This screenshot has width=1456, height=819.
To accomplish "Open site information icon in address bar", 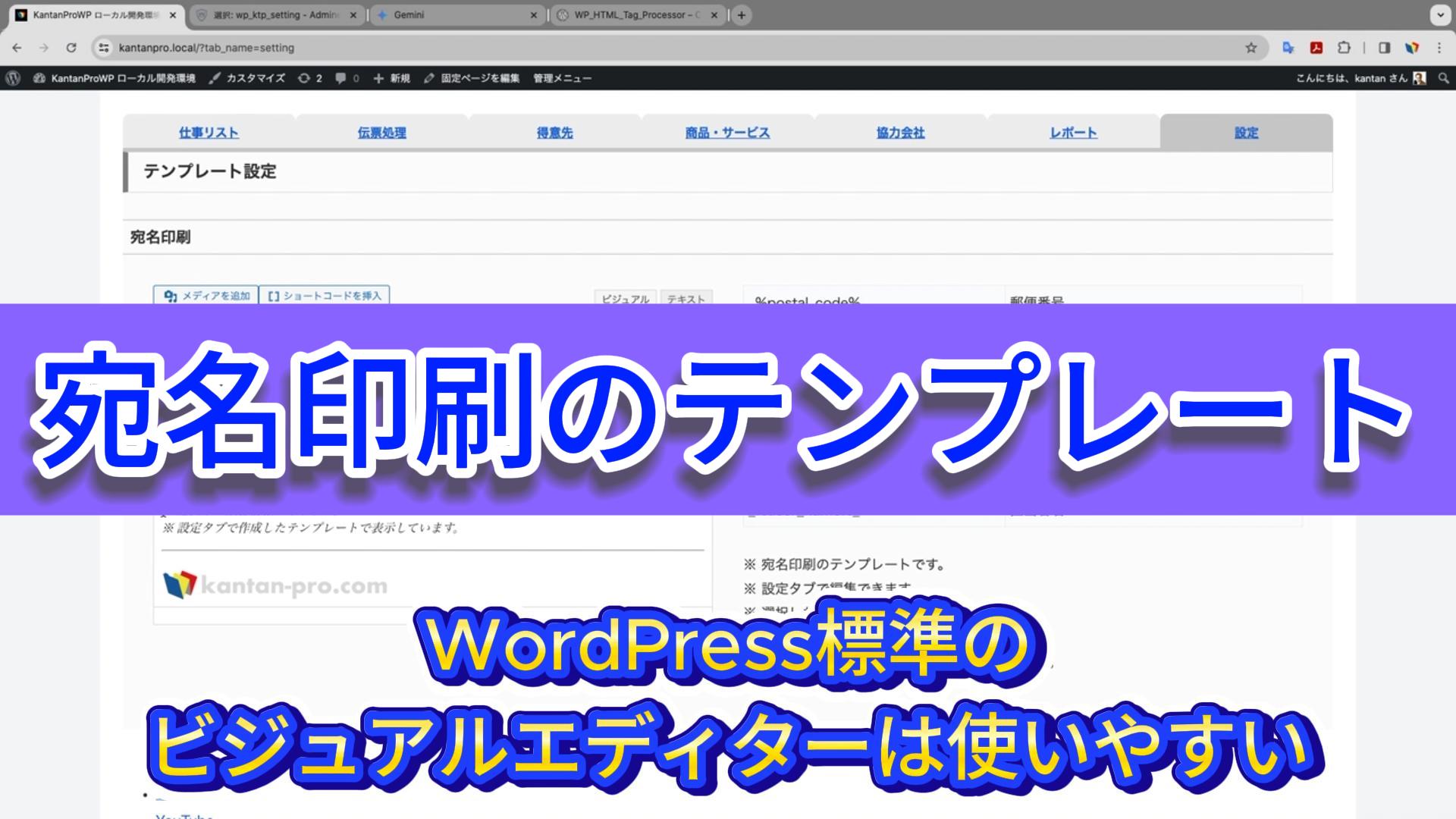I will pos(105,48).
